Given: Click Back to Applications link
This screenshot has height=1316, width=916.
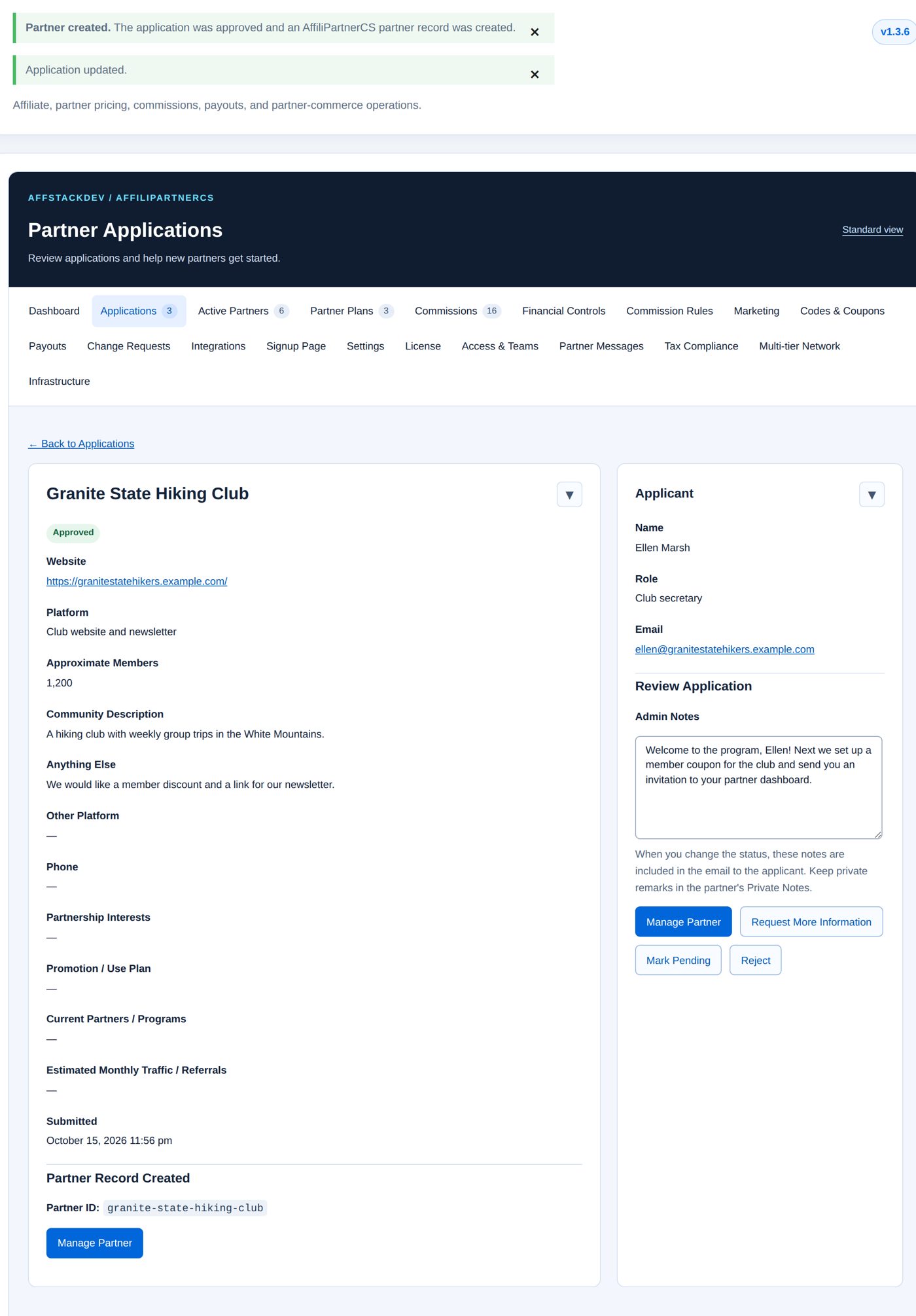Looking at the screenshot, I should [81, 444].
